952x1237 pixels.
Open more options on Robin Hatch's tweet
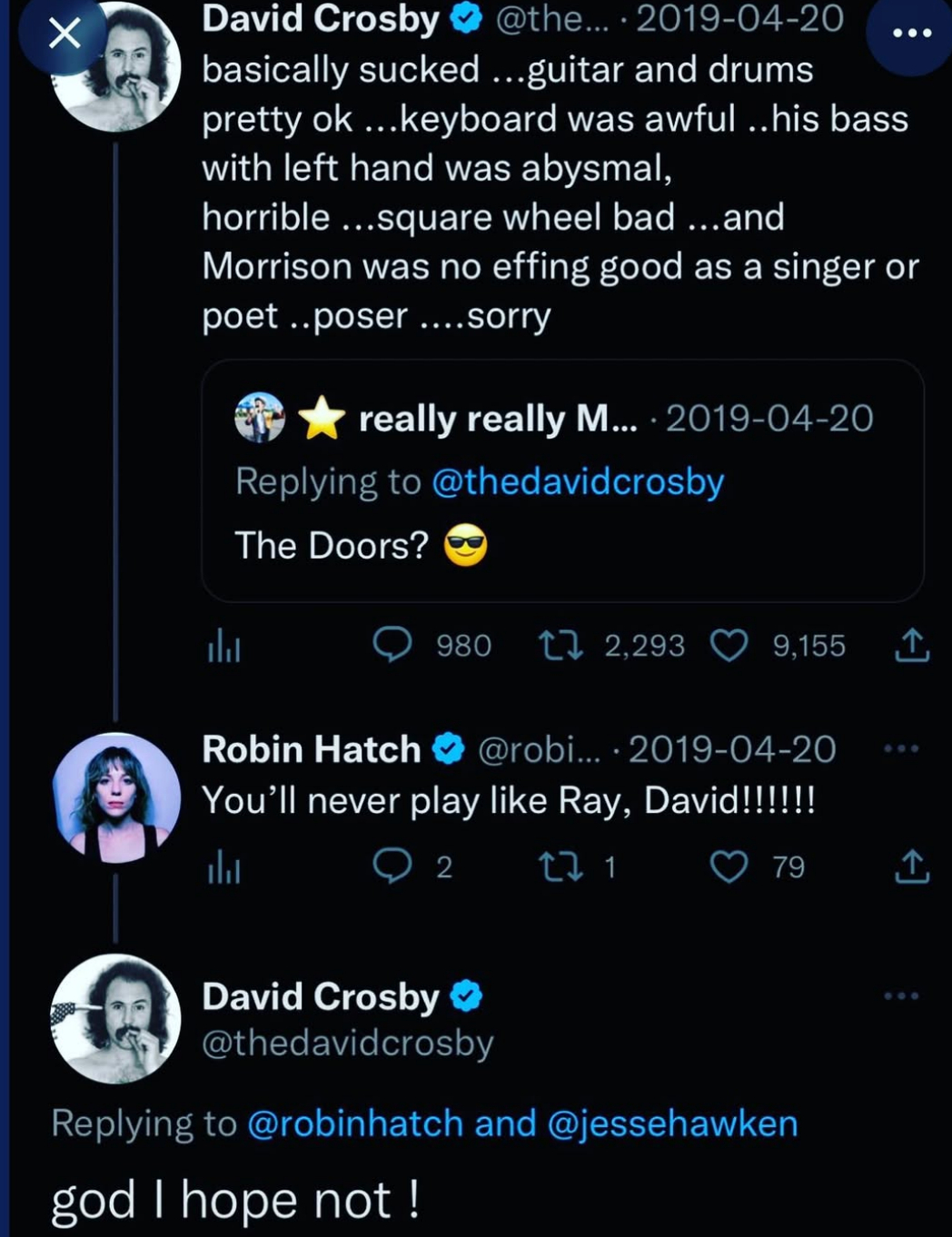click(901, 749)
